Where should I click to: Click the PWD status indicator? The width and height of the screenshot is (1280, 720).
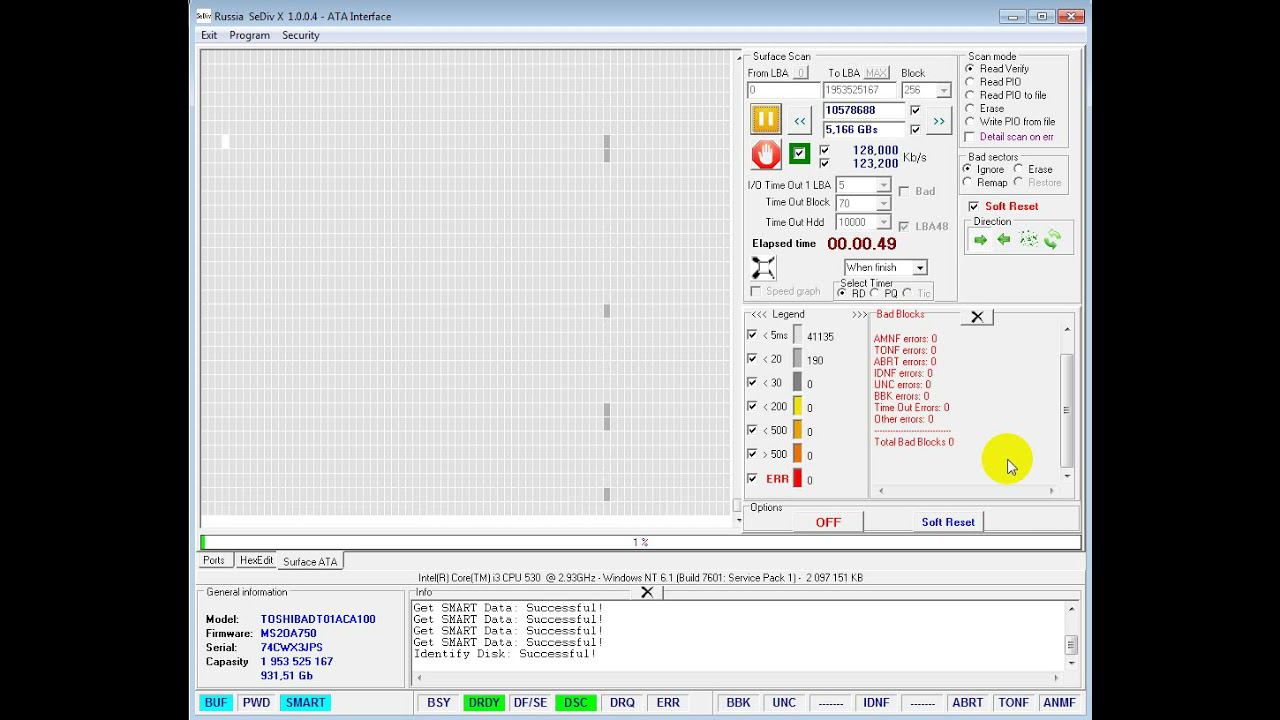256,703
